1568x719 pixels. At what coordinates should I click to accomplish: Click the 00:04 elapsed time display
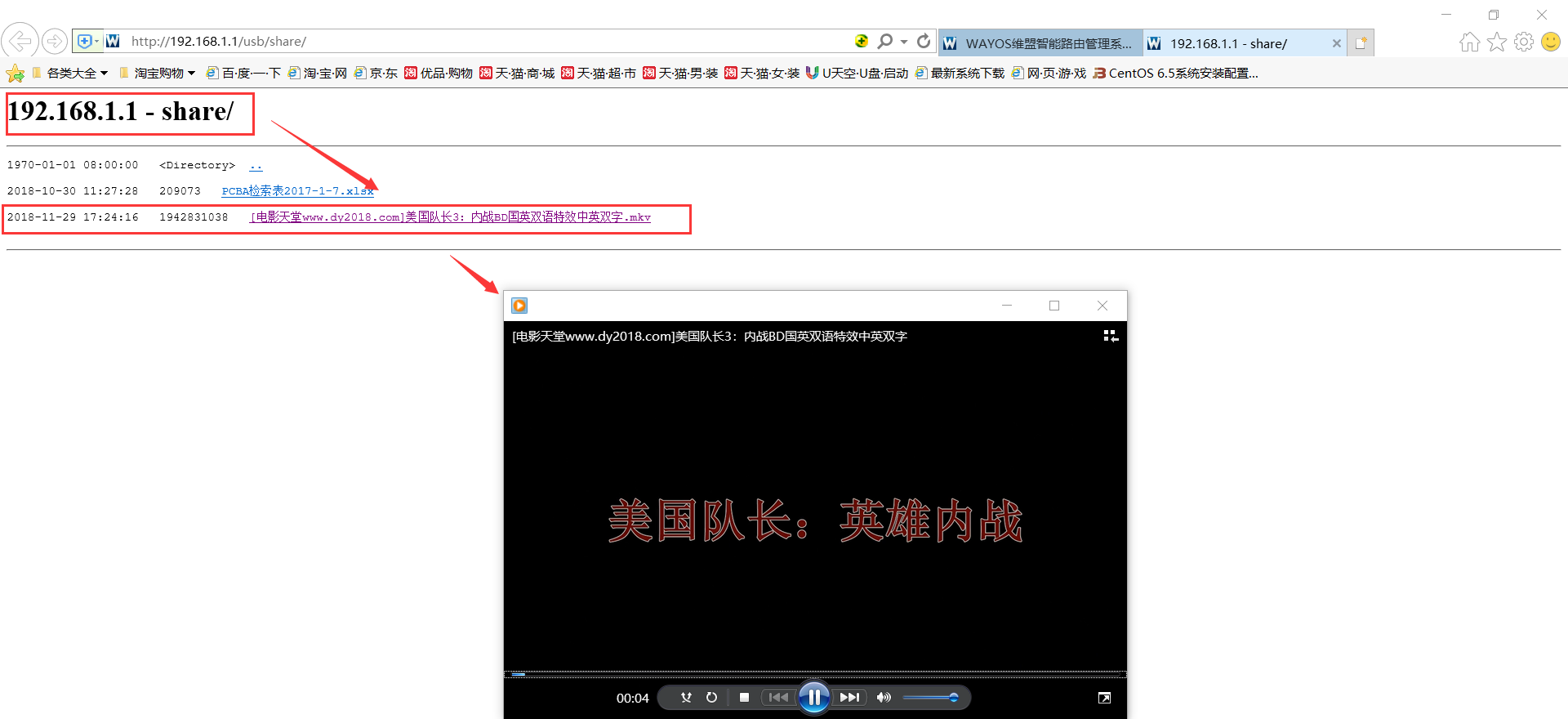[632, 698]
